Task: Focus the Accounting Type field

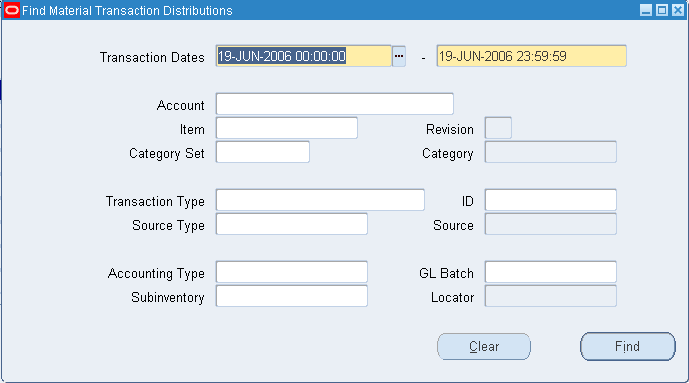Action: tap(292, 272)
